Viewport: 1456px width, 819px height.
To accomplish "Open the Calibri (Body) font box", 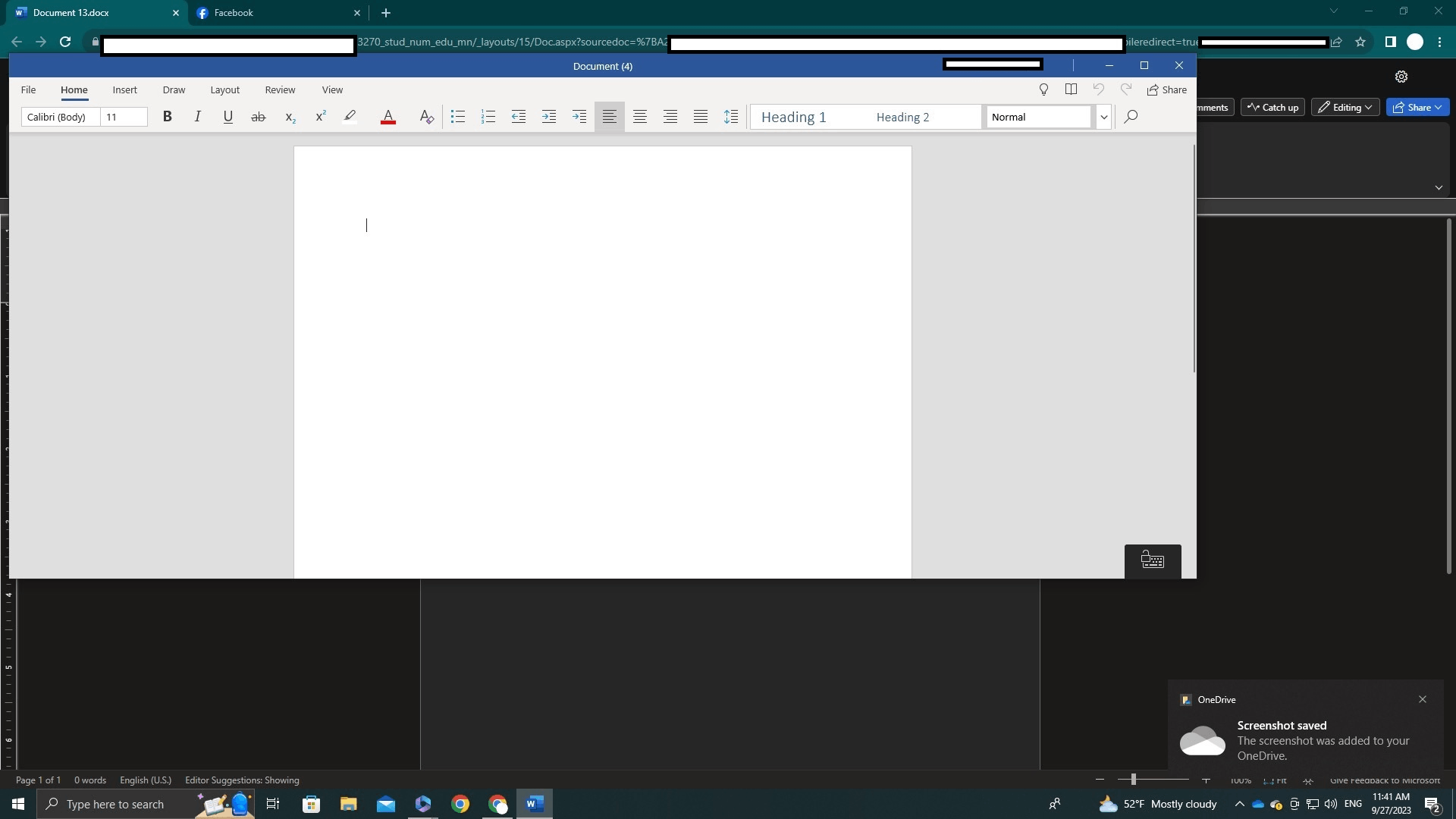I will 60,117.
